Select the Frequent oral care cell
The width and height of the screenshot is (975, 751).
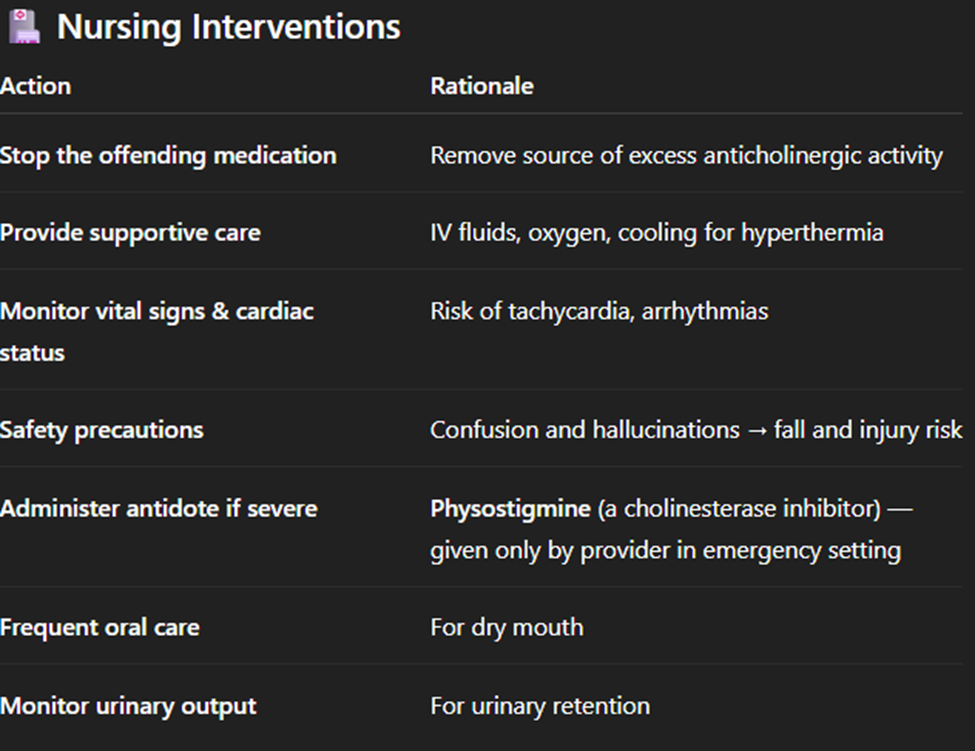[x=100, y=628]
